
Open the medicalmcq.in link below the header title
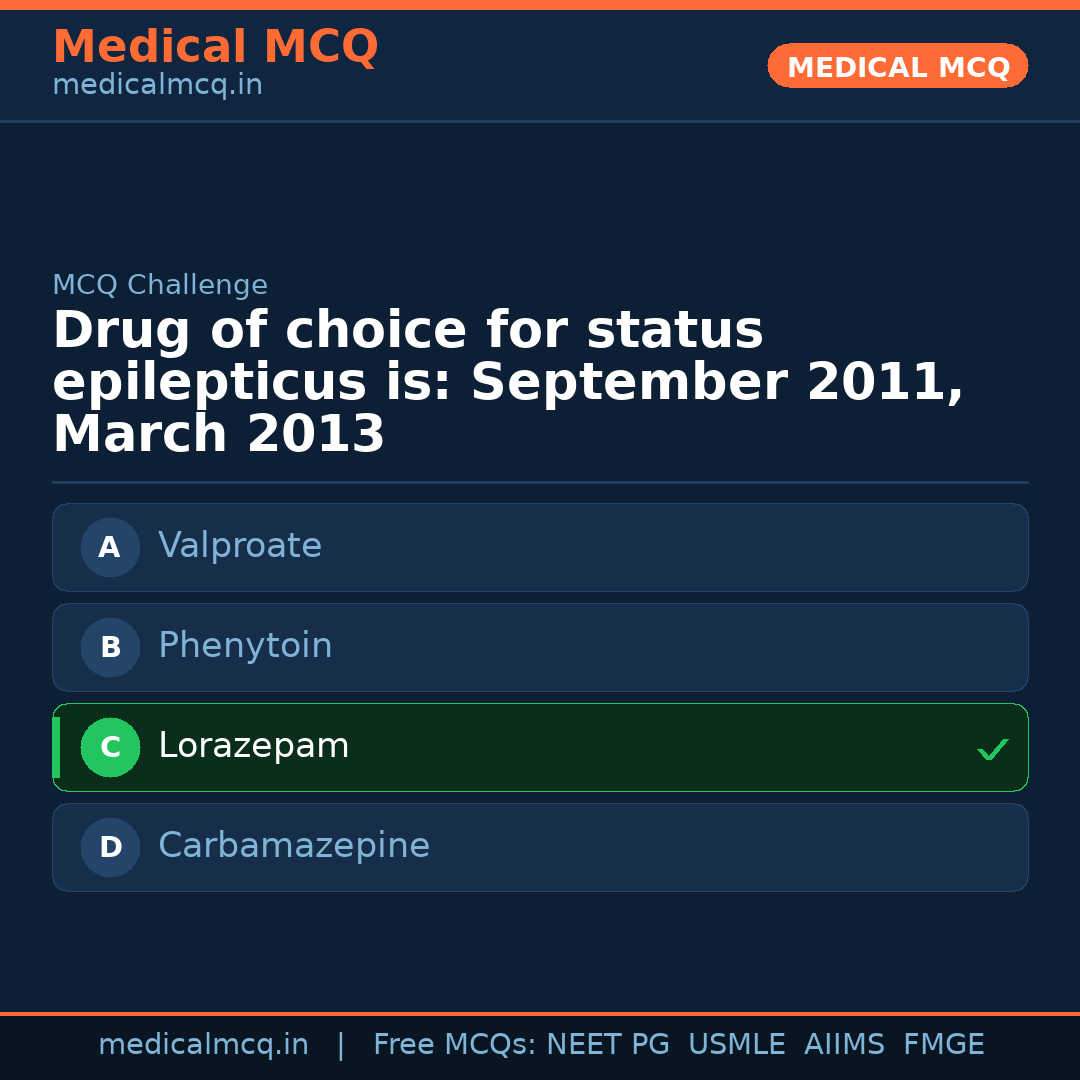(157, 86)
